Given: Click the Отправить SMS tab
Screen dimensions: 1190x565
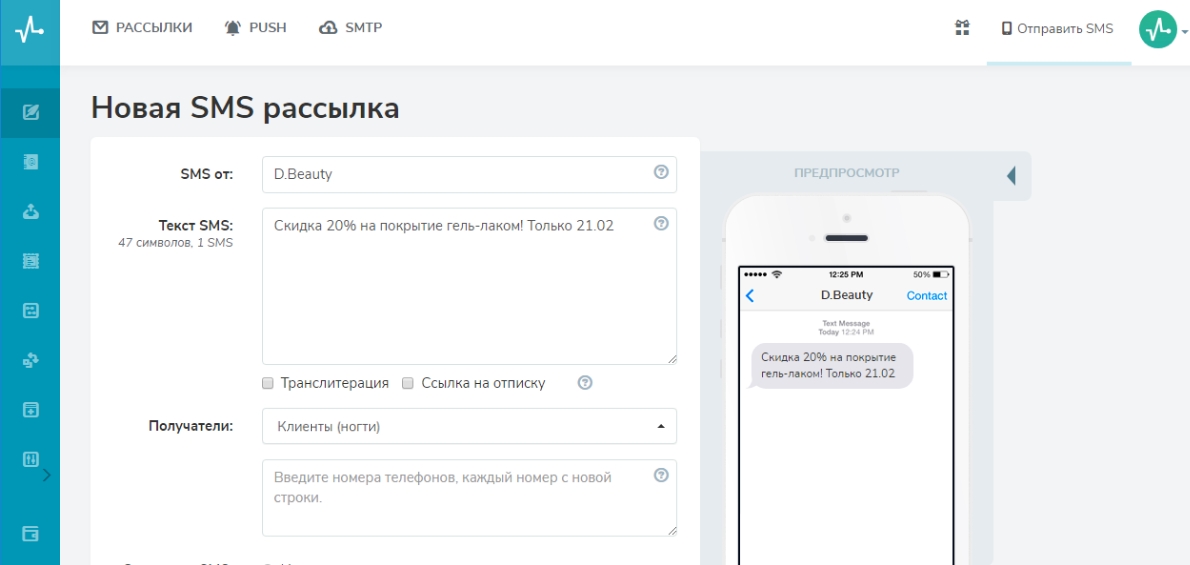Looking at the screenshot, I should [x=1058, y=29].
